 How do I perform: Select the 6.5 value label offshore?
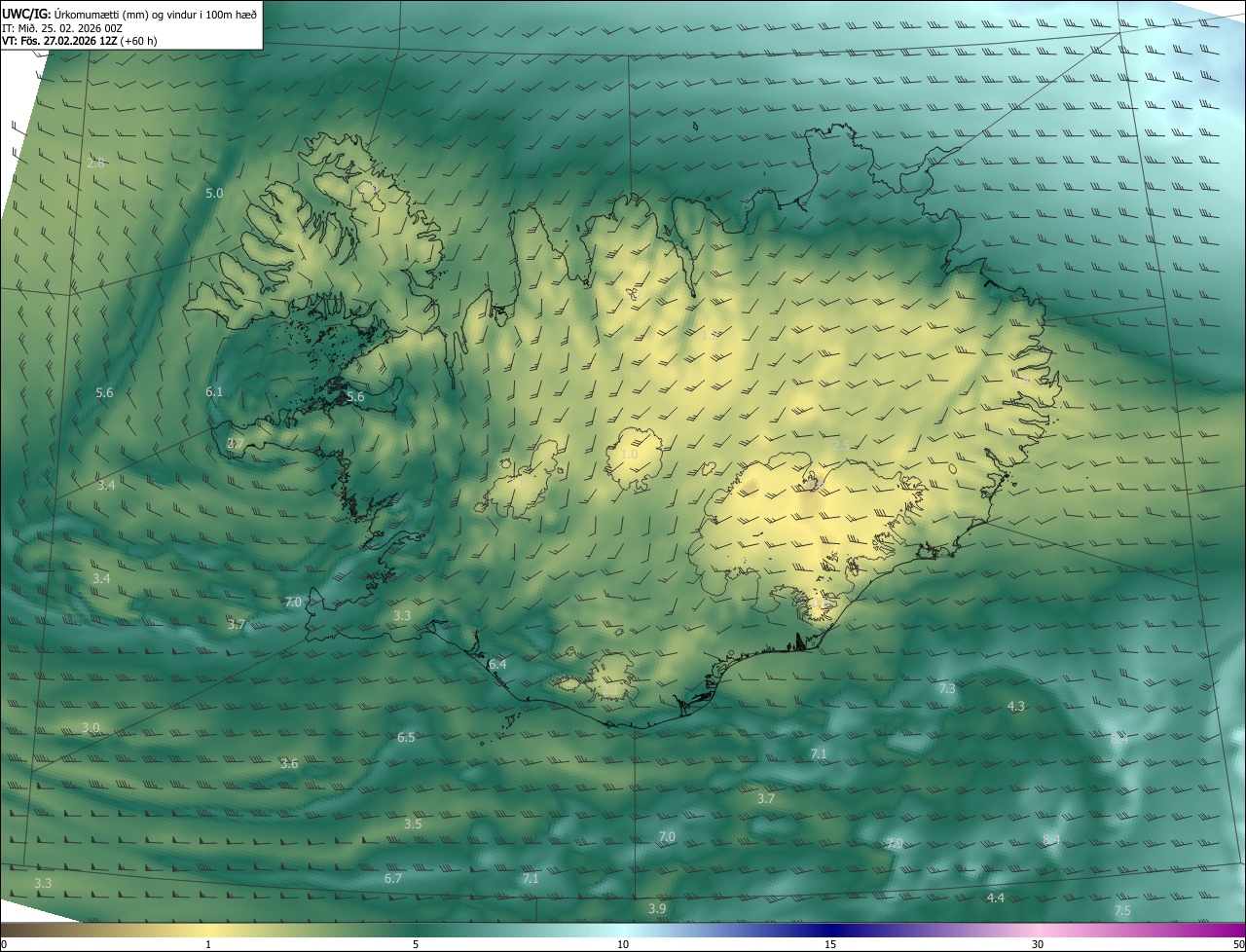[x=406, y=737]
